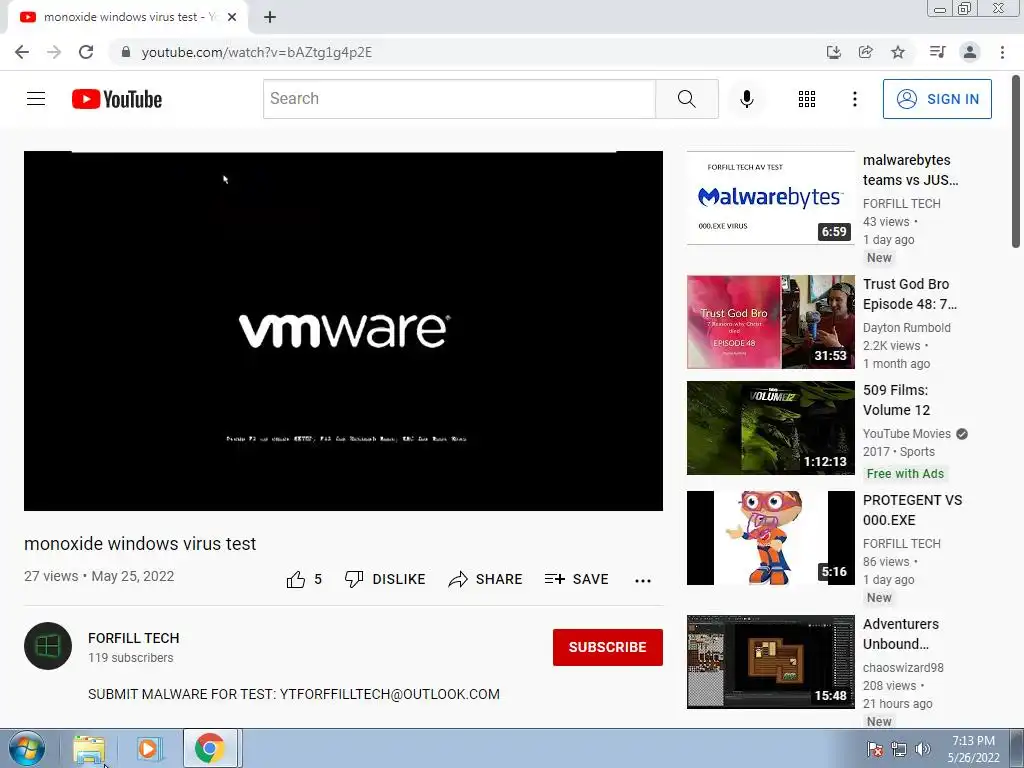Open Action Center flag in tray
The image size is (1024, 768).
874,749
